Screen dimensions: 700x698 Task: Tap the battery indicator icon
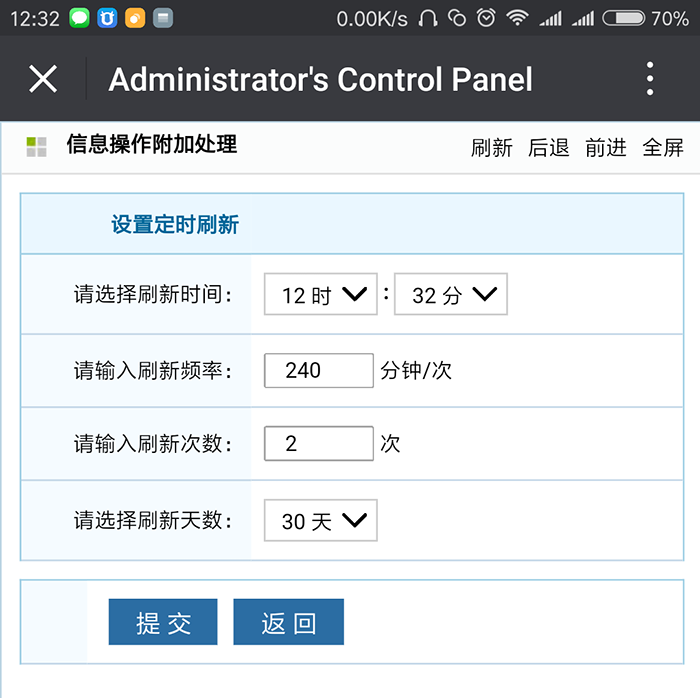point(624,18)
